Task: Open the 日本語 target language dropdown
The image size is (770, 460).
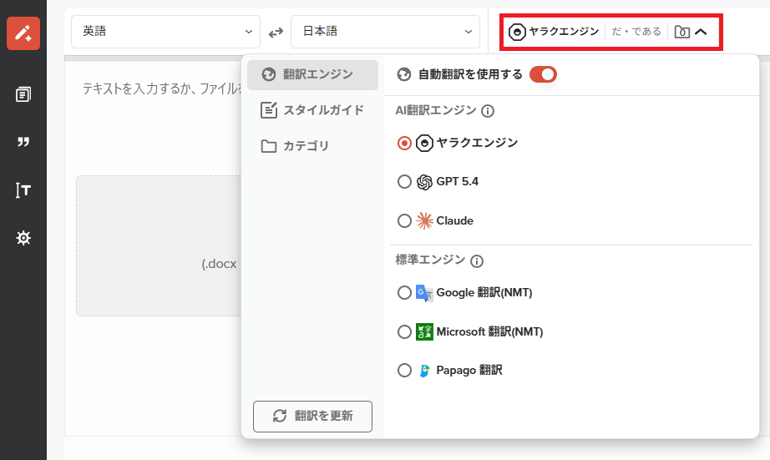Action: pyautogui.click(x=385, y=32)
